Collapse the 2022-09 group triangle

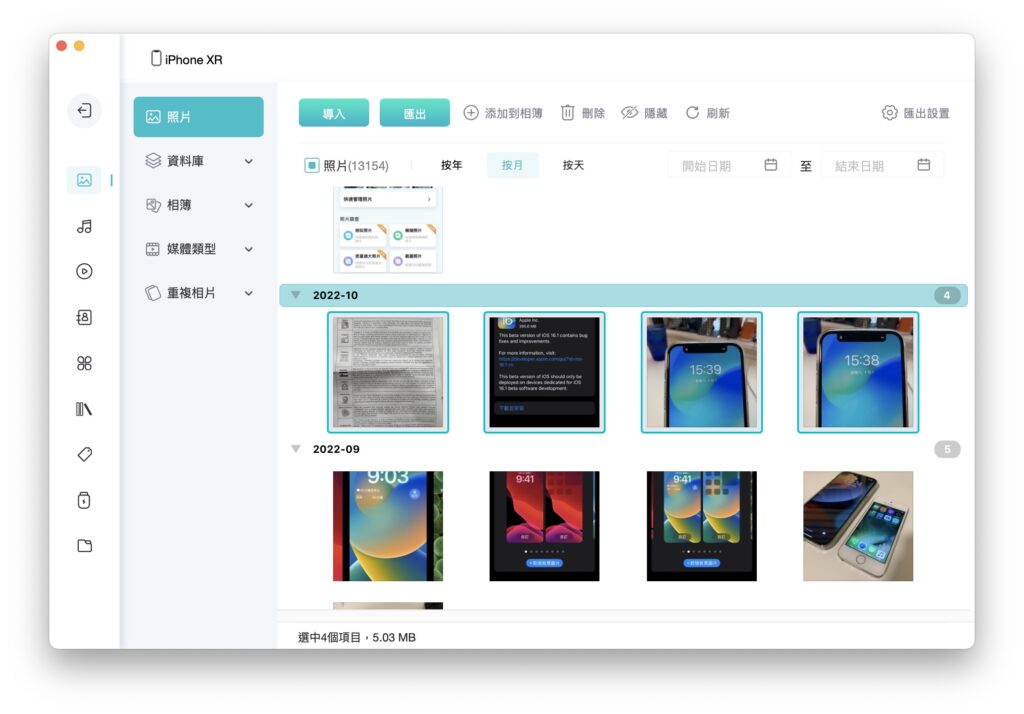pos(296,449)
